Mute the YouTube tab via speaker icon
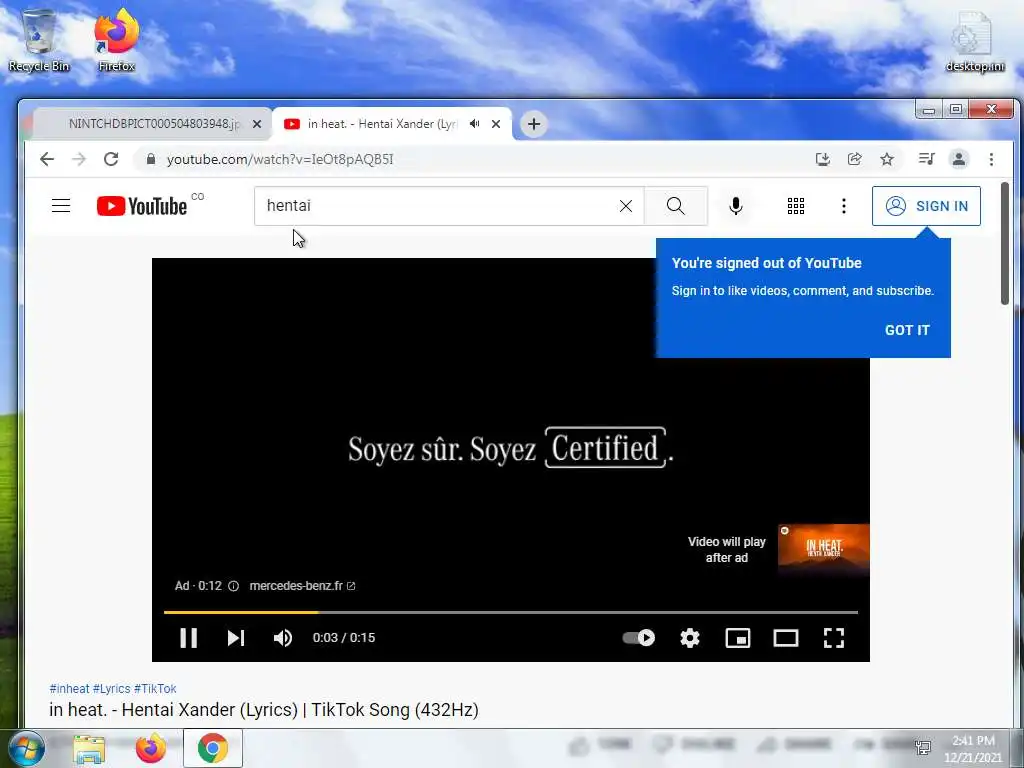1024x768 pixels. [475, 123]
